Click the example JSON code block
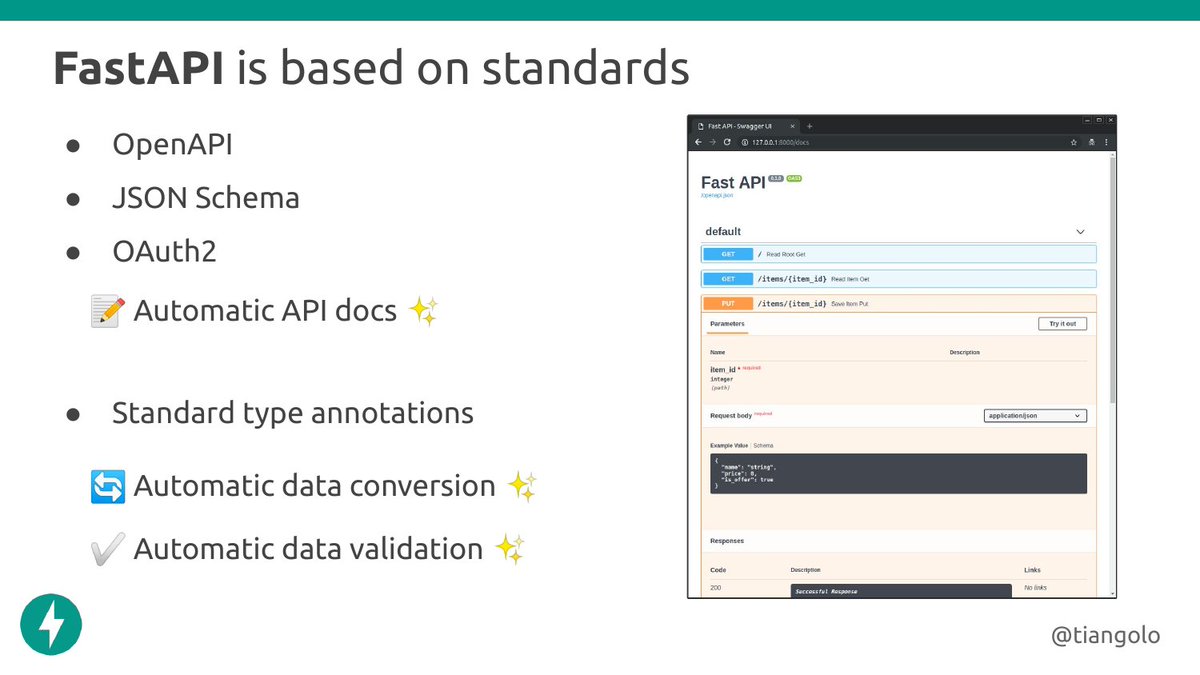Viewport: 1200px width, 675px height. tap(898, 474)
